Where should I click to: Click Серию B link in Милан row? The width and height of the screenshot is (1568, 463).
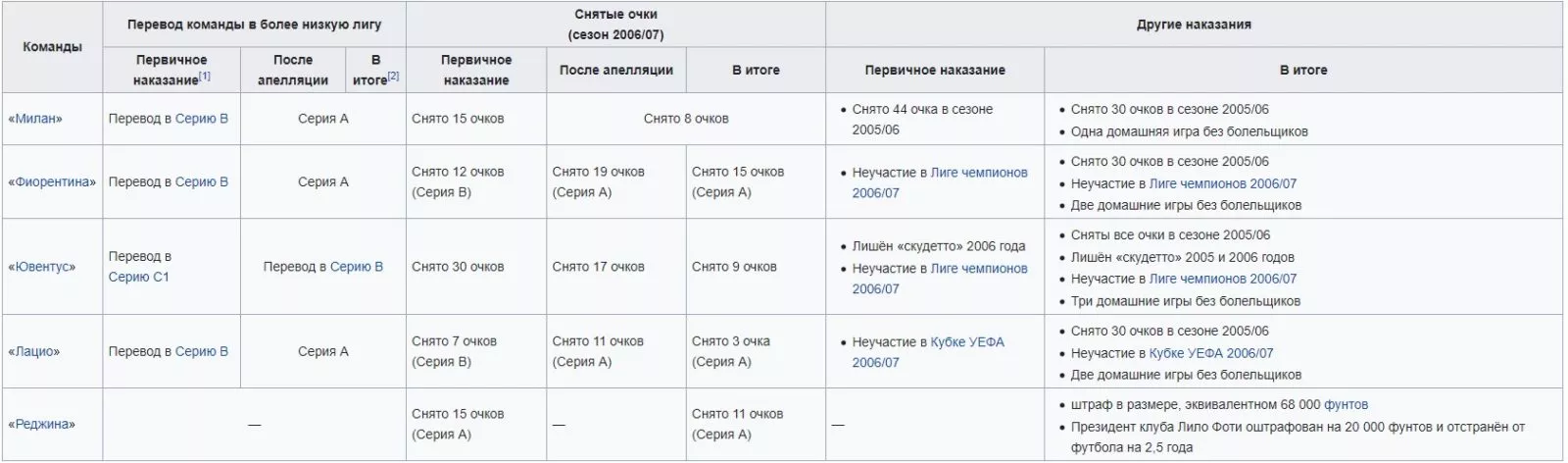[201, 119]
